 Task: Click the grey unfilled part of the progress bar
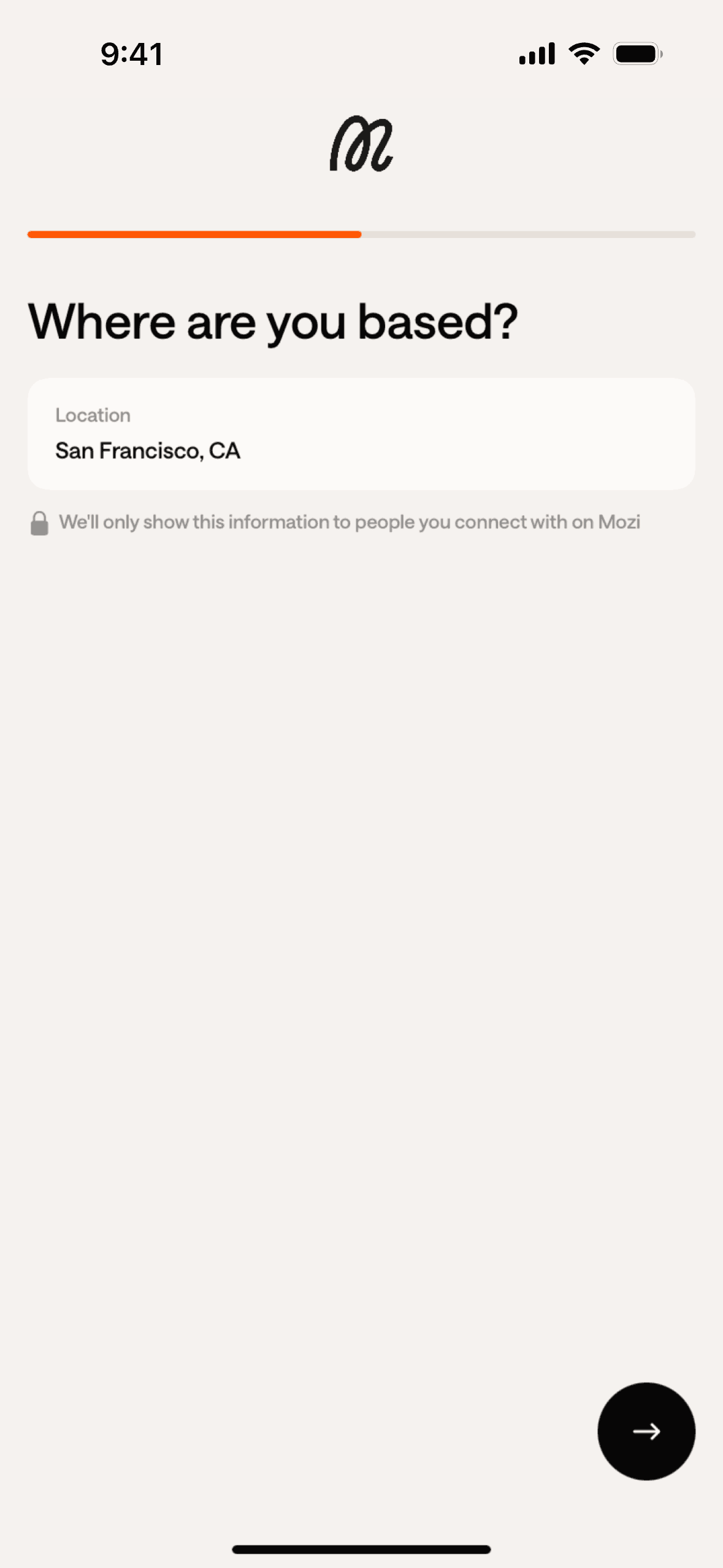527,234
